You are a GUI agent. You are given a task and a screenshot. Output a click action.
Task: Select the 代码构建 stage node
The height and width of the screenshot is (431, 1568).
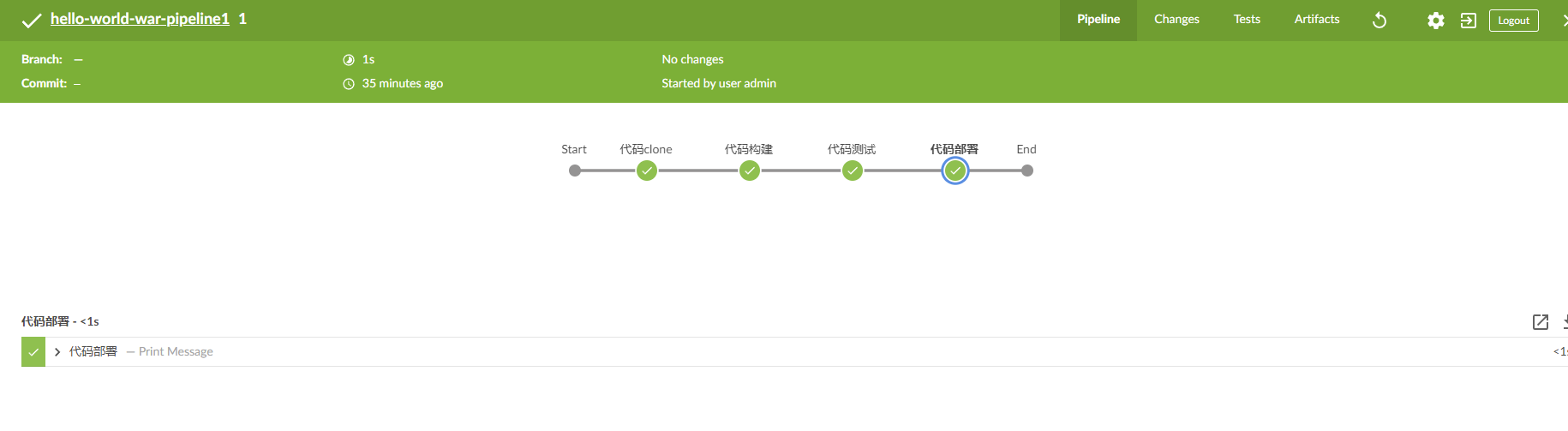click(x=750, y=171)
